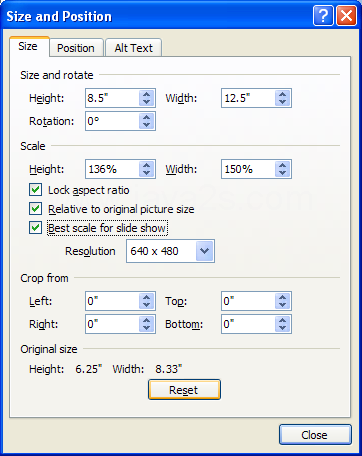Open the Resolution dropdown arrow
Screen dimensions: 362x456
[x=204, y=251]
